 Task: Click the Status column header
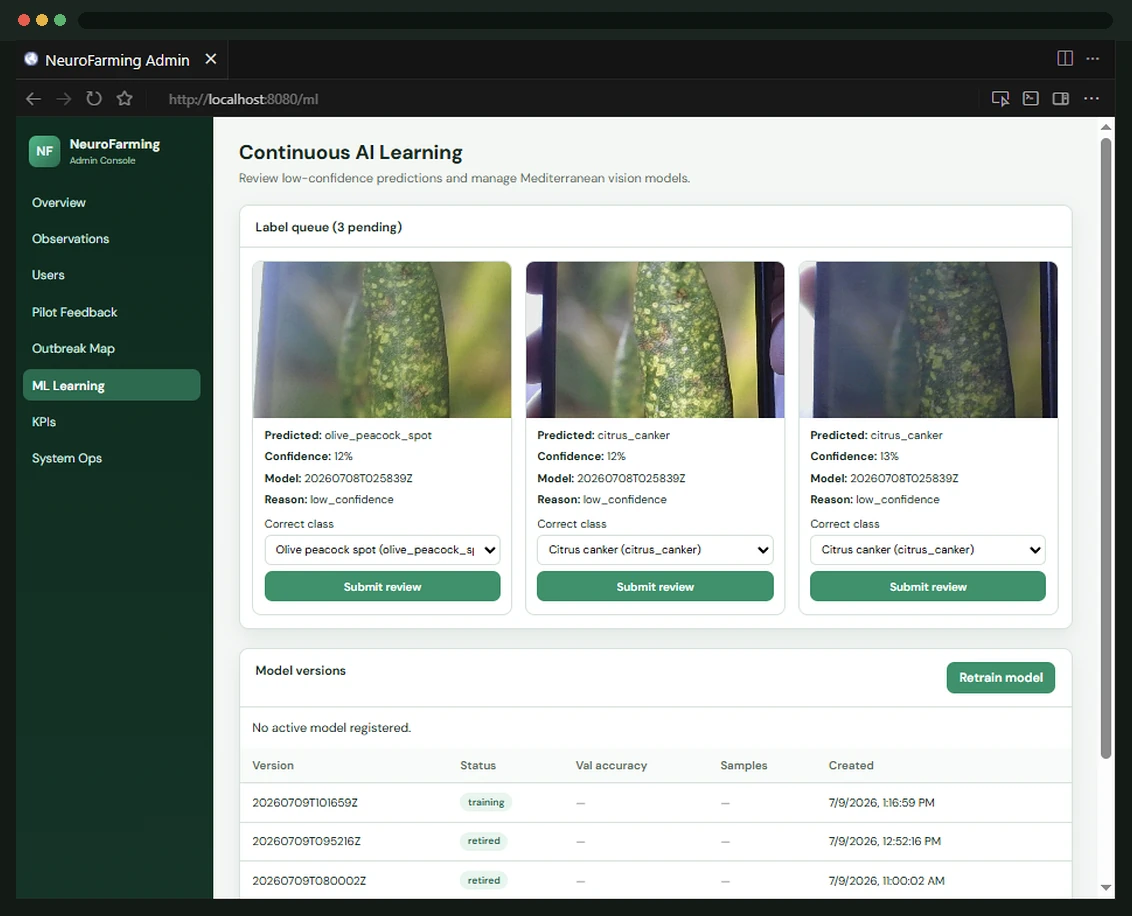(x=478, y=766)
